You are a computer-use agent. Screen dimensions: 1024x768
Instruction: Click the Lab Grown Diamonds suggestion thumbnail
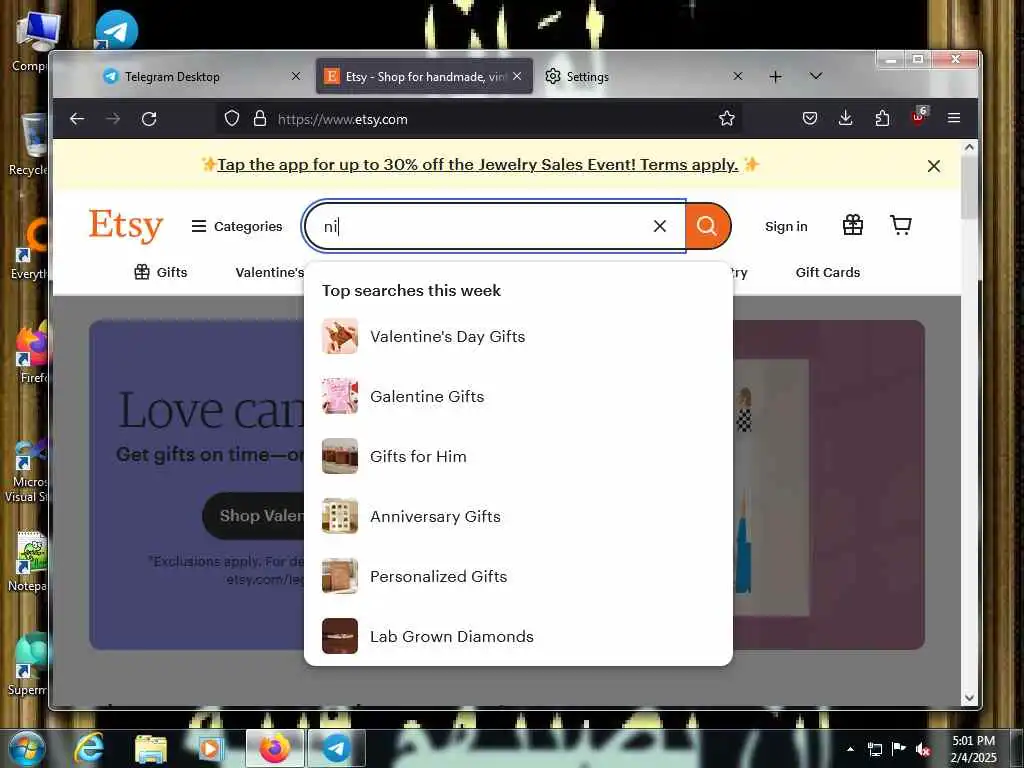pos(340,636)
